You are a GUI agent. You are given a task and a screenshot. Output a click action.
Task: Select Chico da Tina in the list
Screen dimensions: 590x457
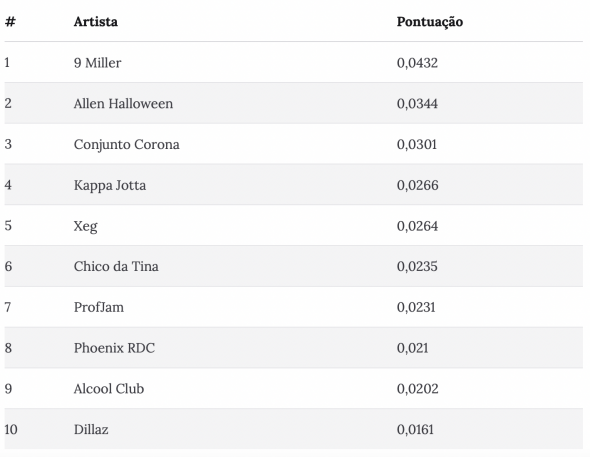coord(116,267)
